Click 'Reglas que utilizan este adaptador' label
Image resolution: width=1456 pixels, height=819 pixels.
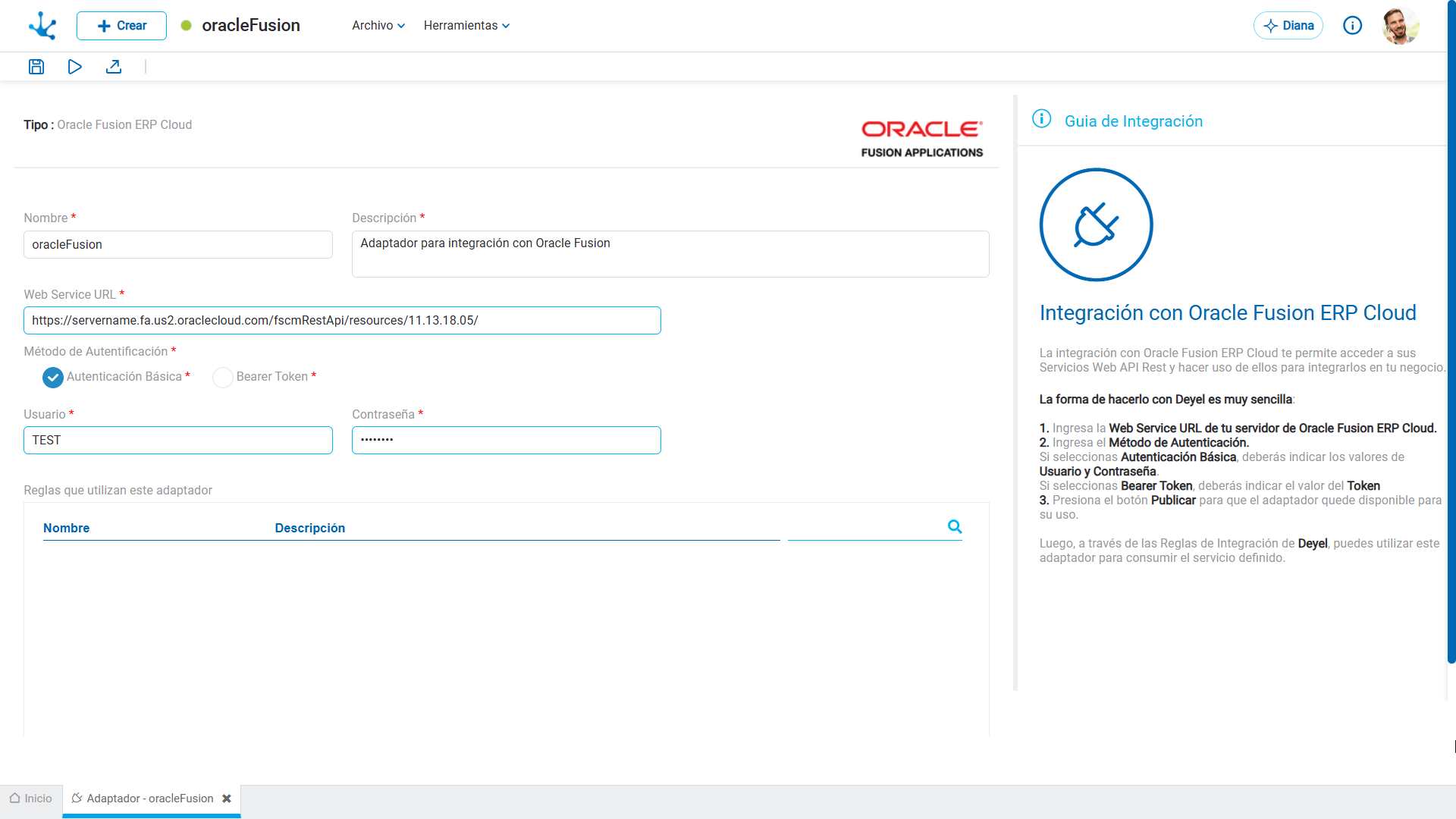(x=118, y=490)
